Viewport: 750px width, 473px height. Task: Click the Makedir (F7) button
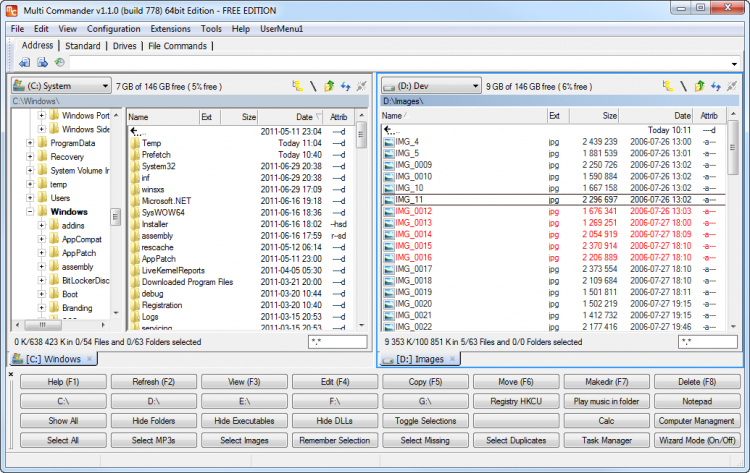(607, 382)
